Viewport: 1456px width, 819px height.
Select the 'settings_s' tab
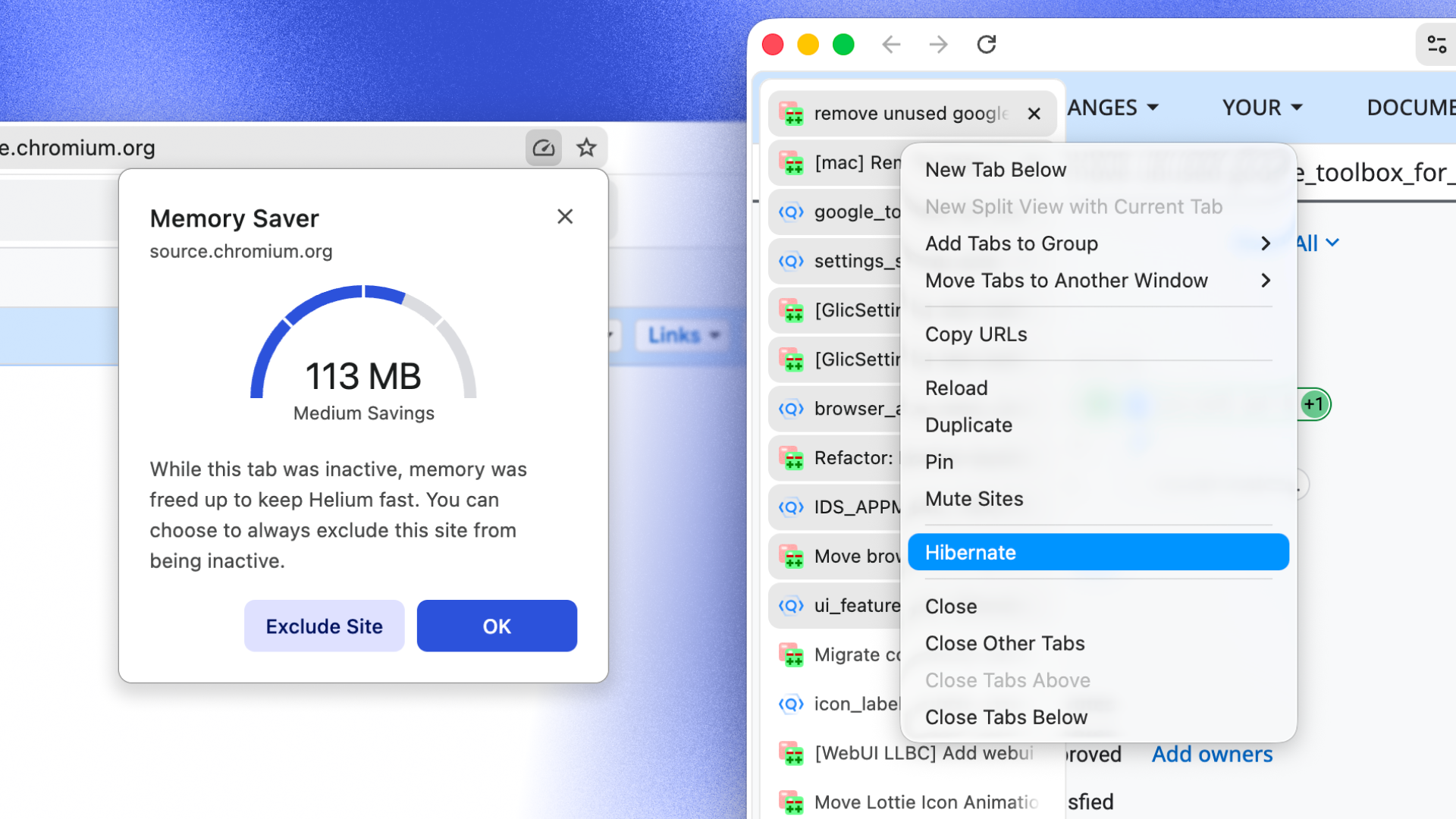835,262
